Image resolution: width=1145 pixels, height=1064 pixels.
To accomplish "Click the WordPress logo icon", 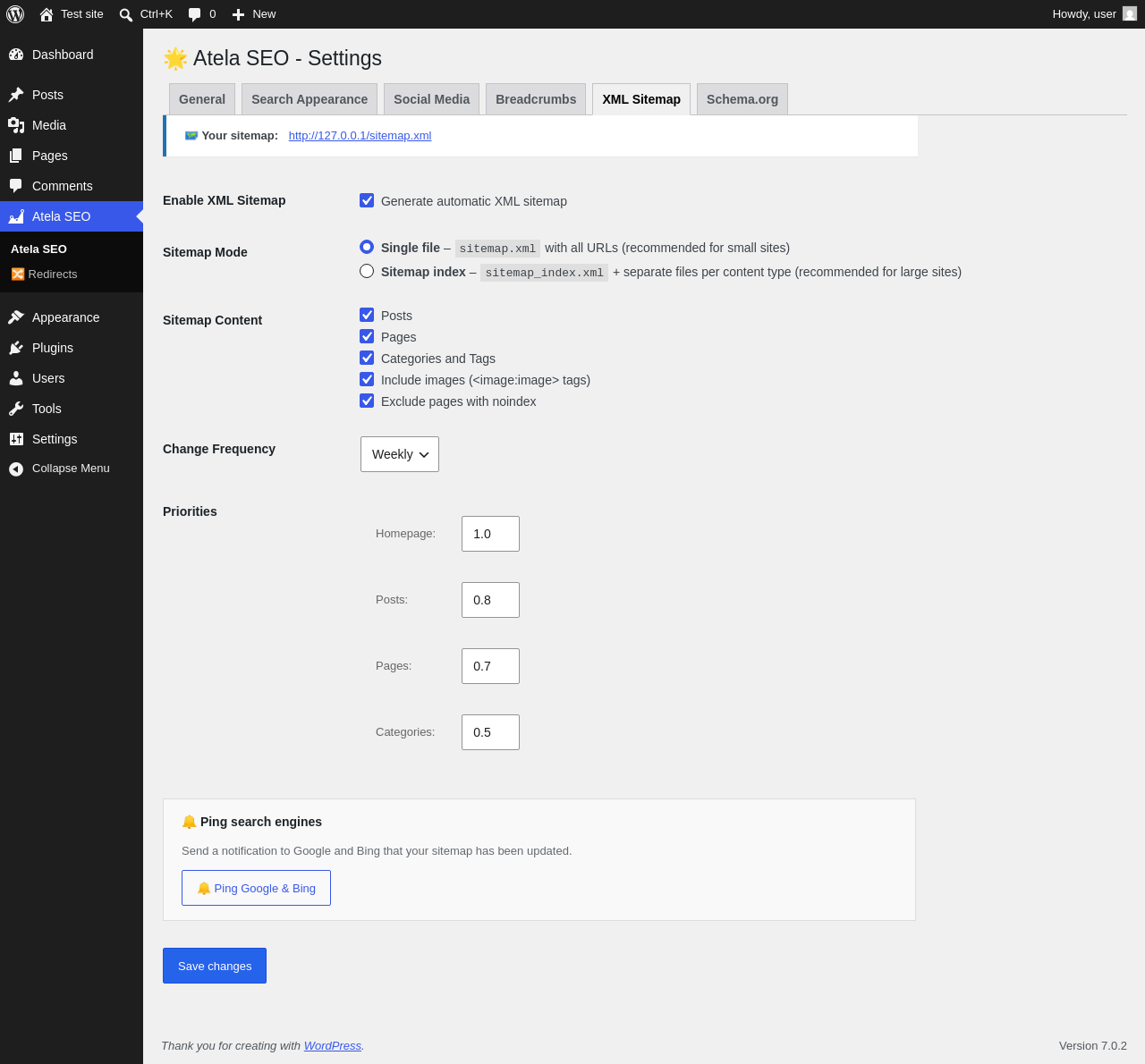I will pos(15,14).
